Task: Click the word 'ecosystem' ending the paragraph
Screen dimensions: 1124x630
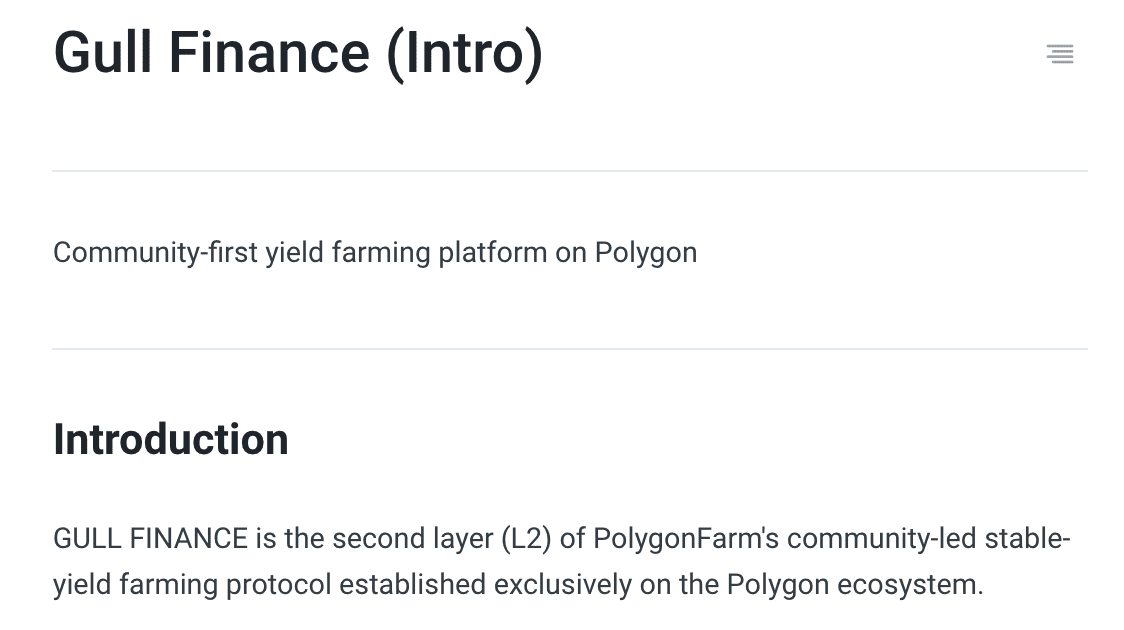Action: (x=906, y=586)
